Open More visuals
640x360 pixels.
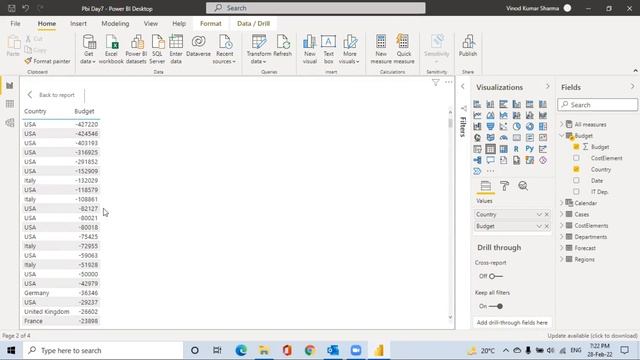(349, 49)
